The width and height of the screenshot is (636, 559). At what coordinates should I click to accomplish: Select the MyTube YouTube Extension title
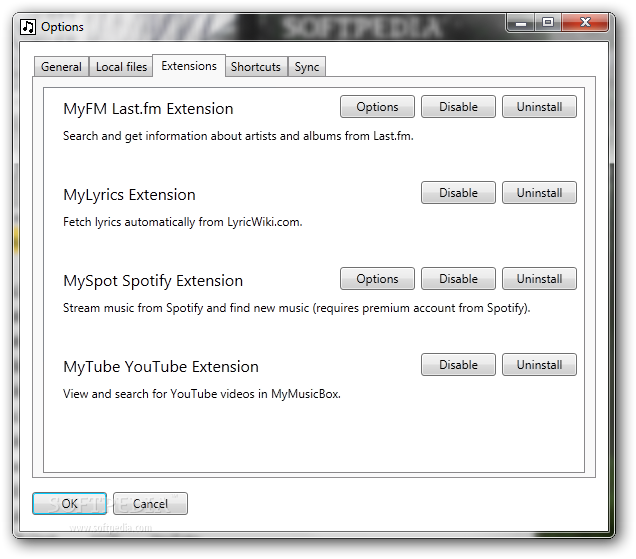(x=161, y=367)
